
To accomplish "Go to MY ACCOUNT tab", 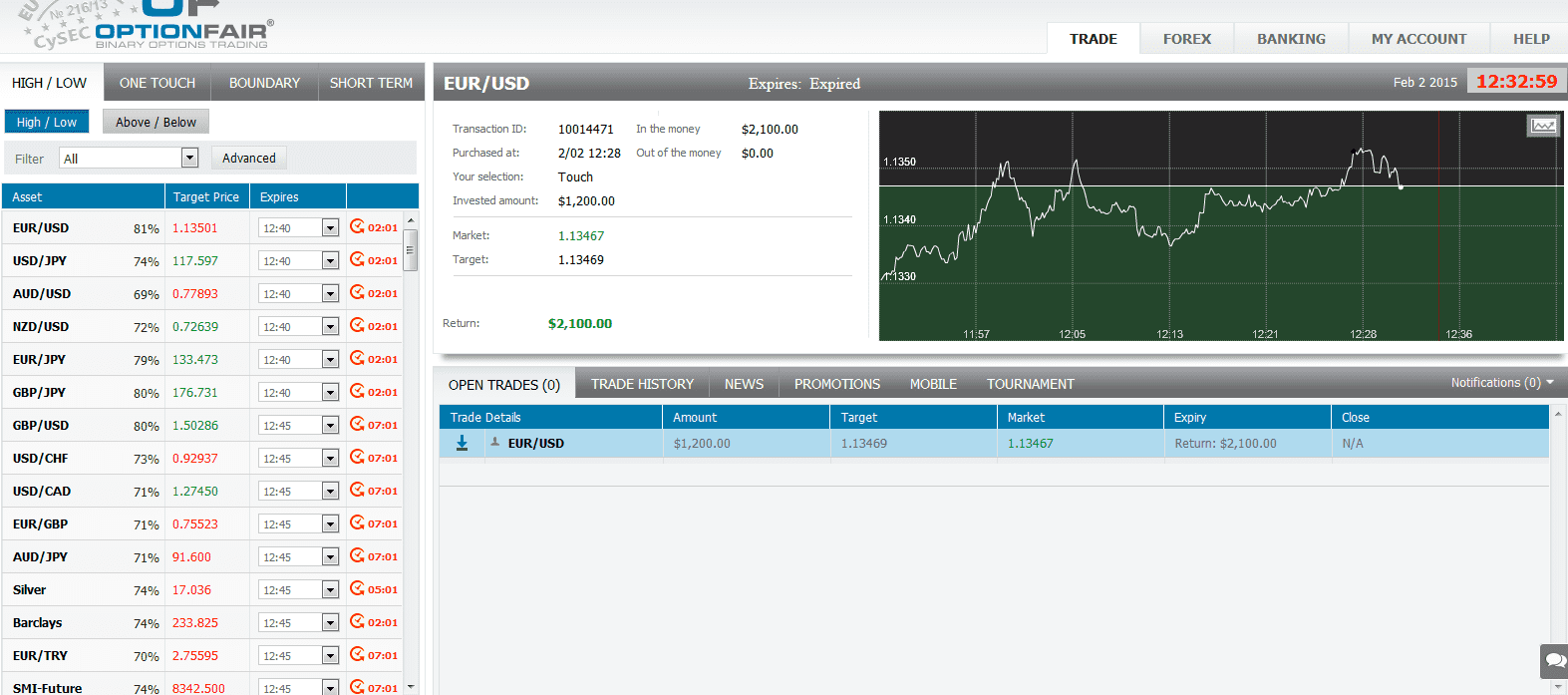I will [x=1418, y=39].
